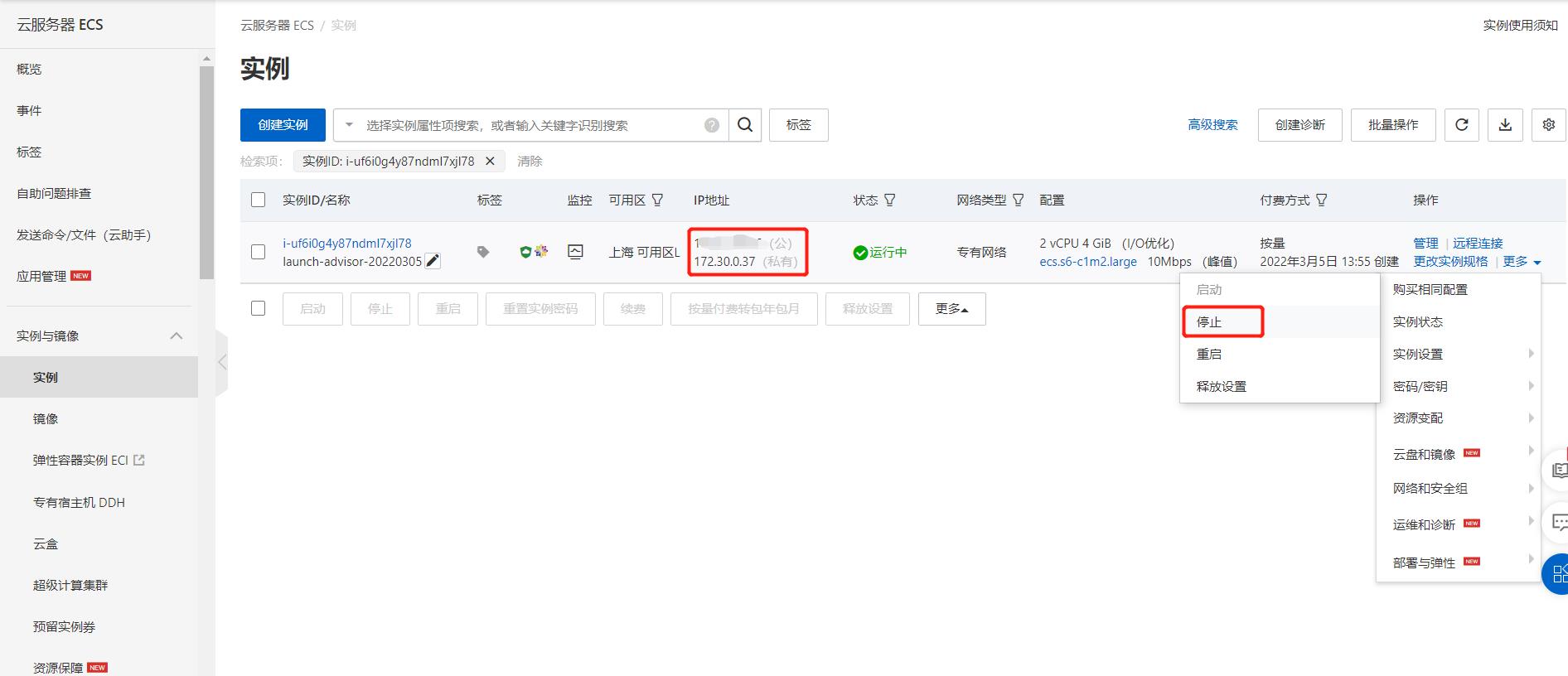The width and height of the screenshot is (1568, 676).
Task: Choose 释放设置 in the submenu
Action: (1279, 386)
